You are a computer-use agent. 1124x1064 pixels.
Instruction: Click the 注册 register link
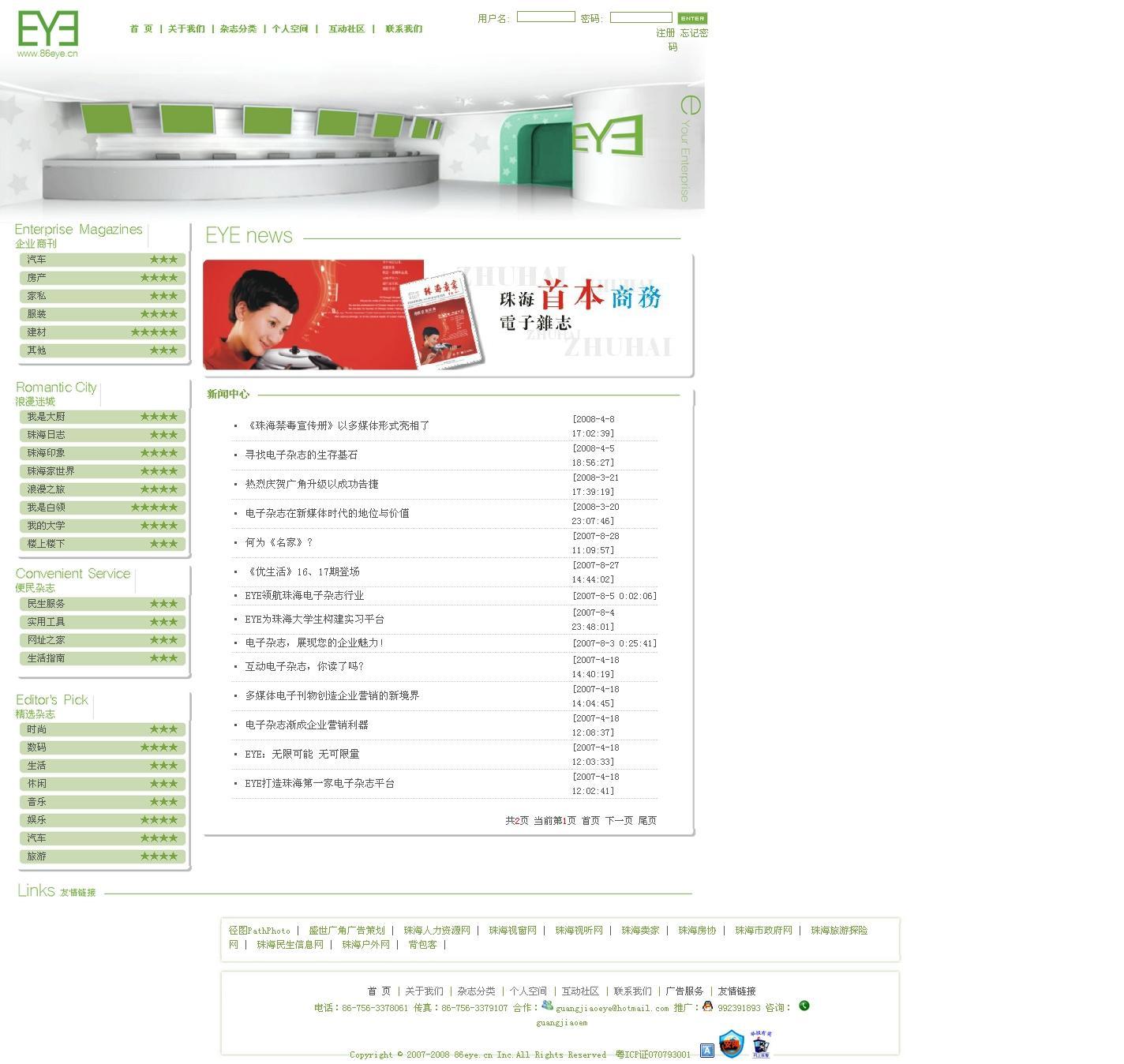click(665, 33)
